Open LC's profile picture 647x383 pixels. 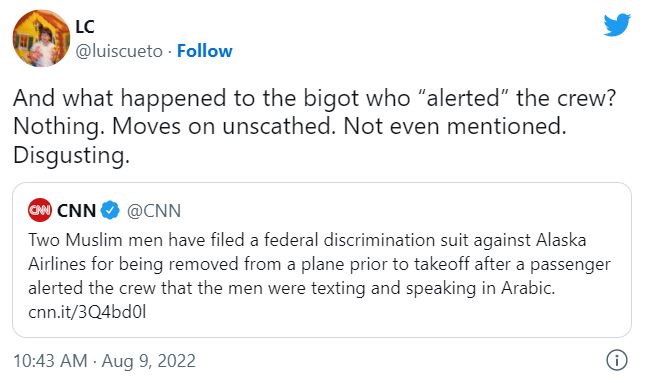(41, 38)
